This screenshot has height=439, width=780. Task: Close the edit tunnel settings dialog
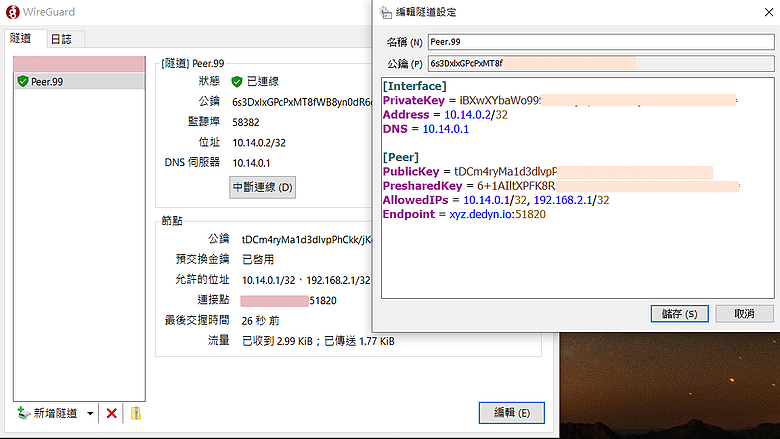[x=769, y=12]
